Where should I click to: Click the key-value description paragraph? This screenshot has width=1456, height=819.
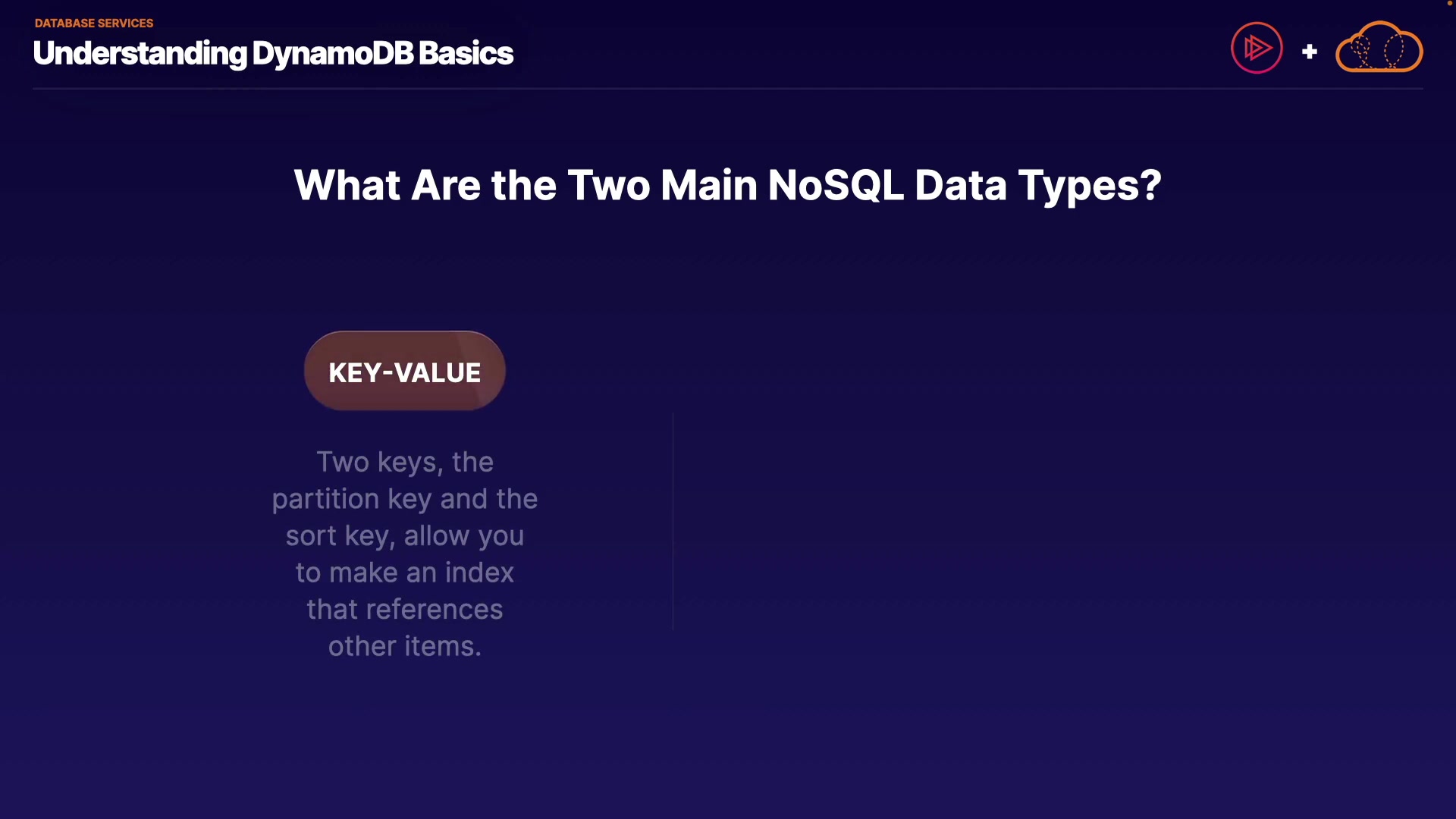[404, 554]
